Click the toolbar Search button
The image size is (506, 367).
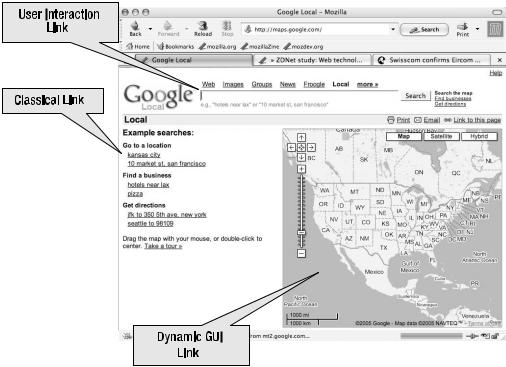tap(424, 30)
